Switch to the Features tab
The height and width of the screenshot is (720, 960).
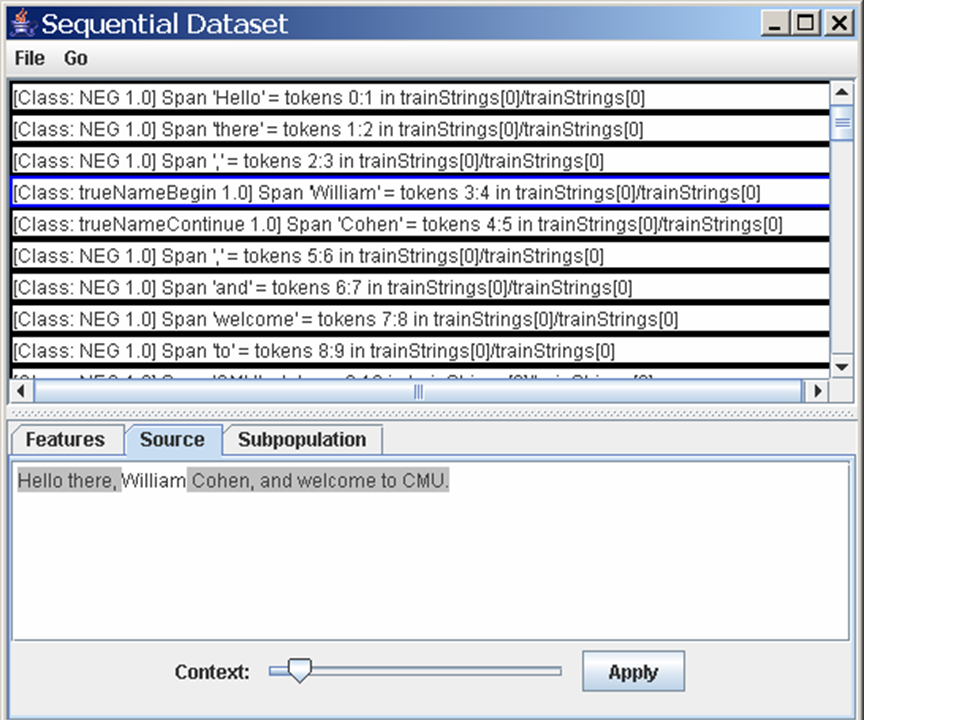coord(65,440)
